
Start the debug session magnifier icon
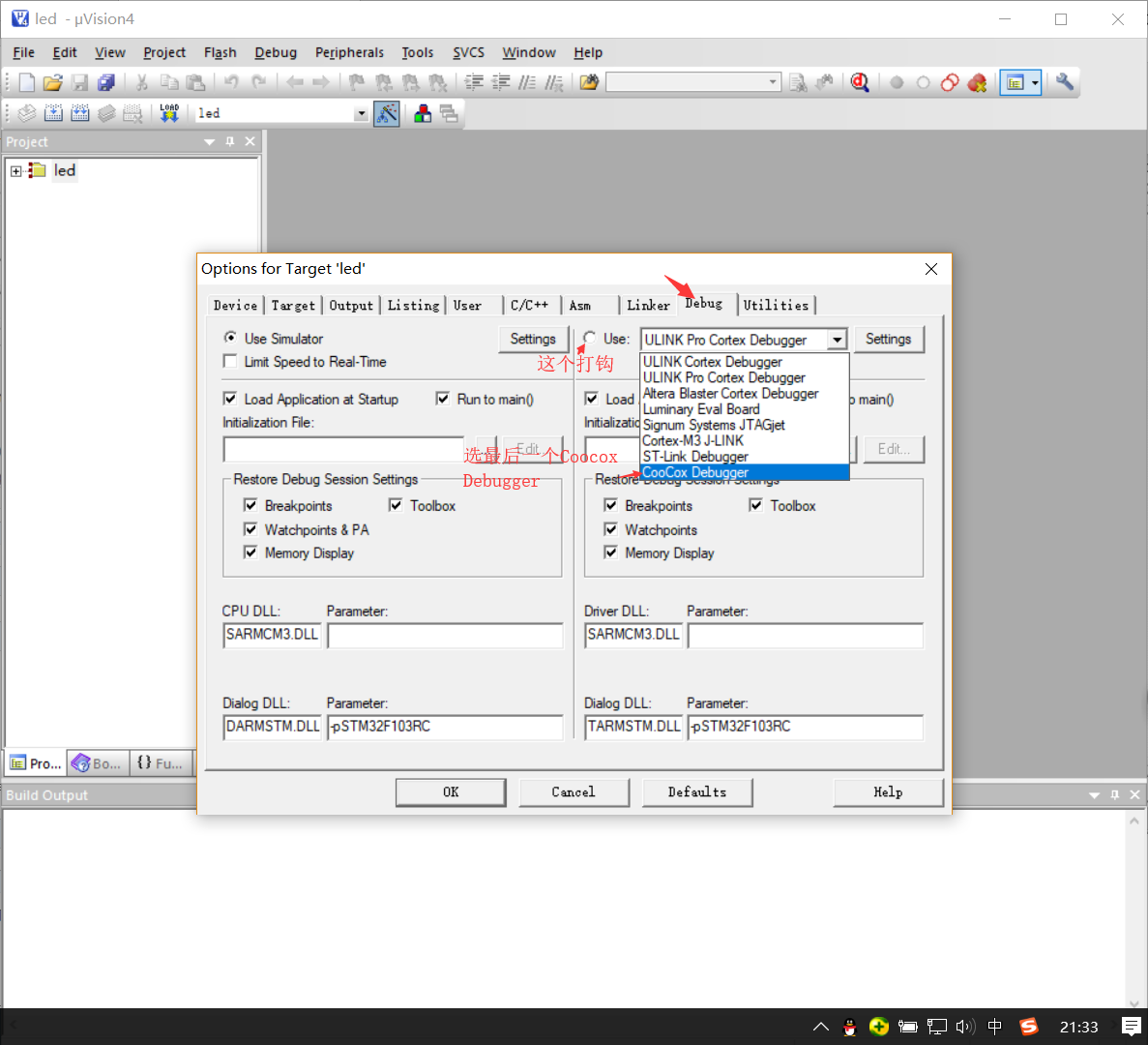click(x=860, y=83)
